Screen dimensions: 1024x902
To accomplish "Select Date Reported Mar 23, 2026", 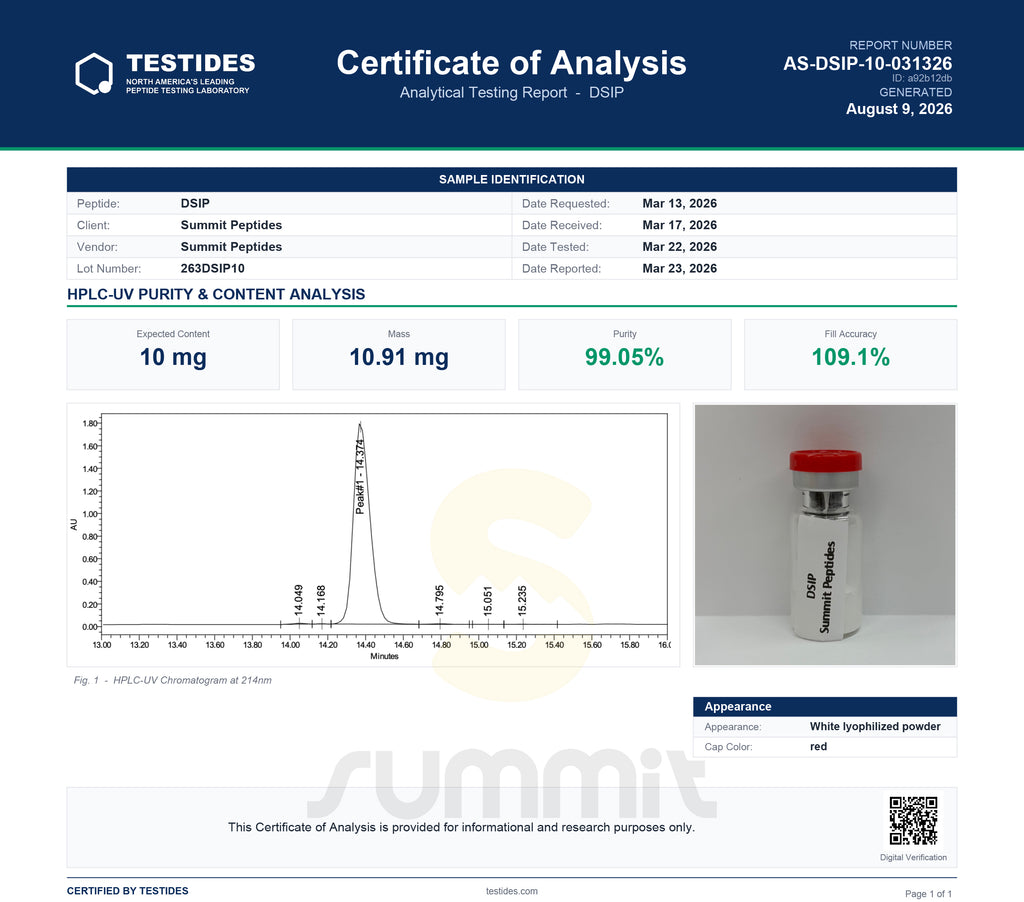I will coord(679,268).
